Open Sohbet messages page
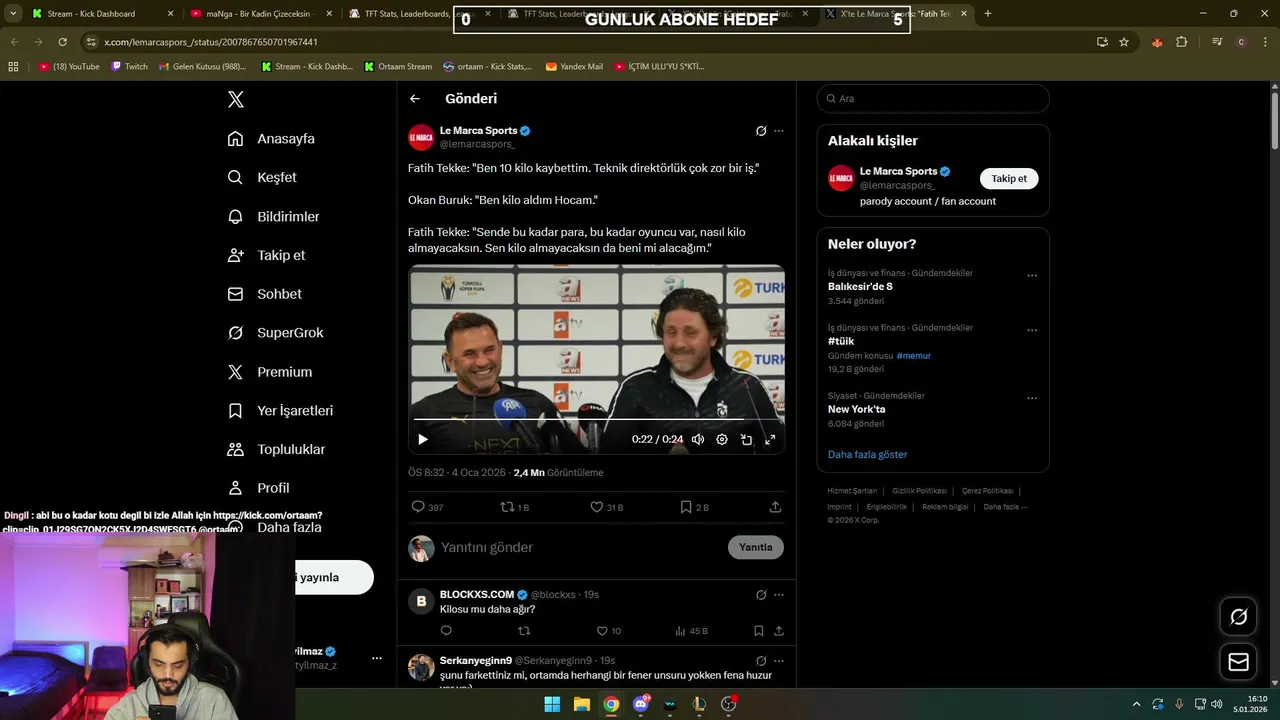This screenshot has height=720, width=1280. [x=264, y=294]
